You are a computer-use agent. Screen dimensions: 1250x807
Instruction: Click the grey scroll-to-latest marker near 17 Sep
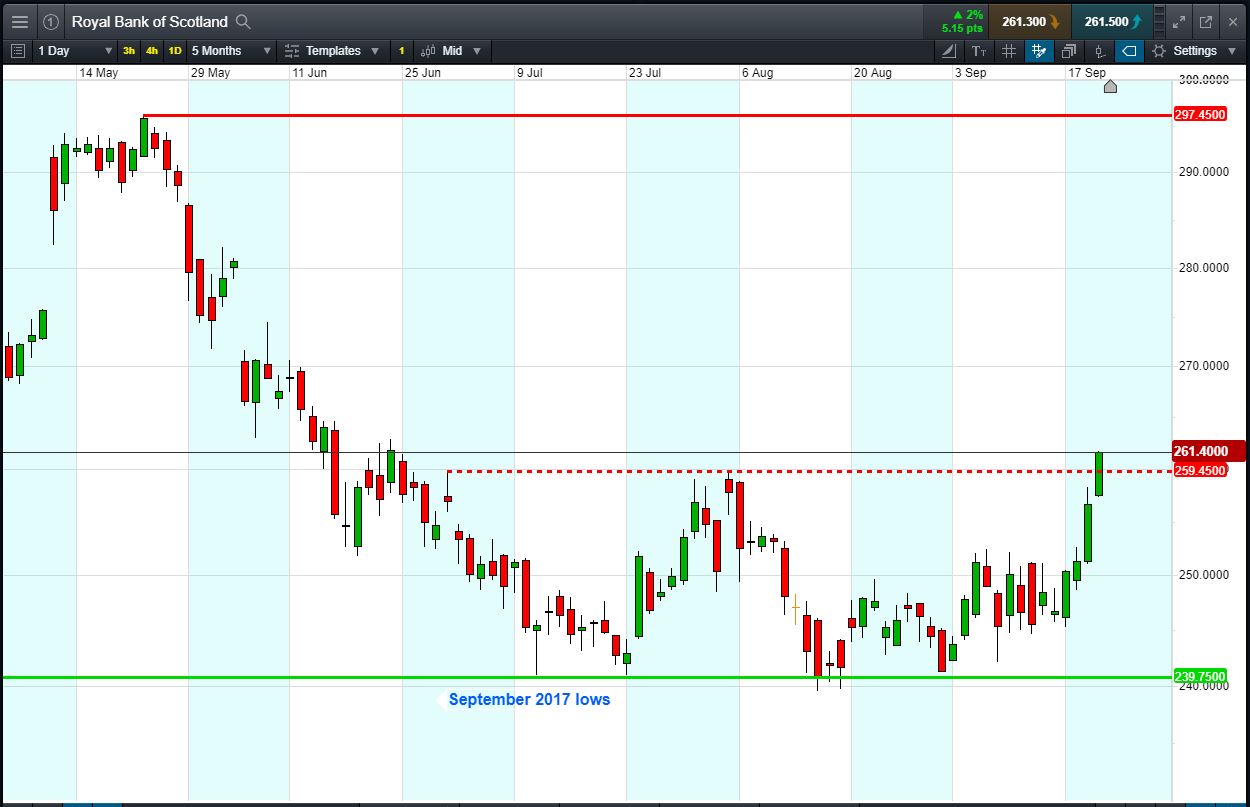tap(1110, 86)
